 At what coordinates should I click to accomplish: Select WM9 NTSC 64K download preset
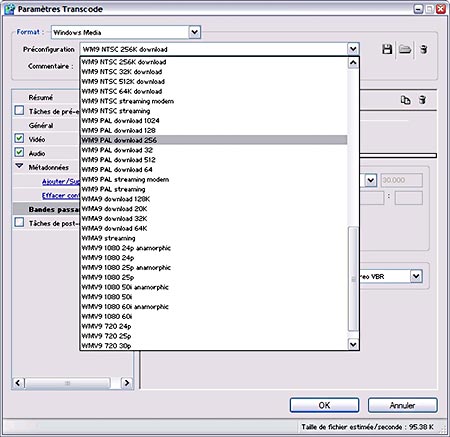coord(214,91)
